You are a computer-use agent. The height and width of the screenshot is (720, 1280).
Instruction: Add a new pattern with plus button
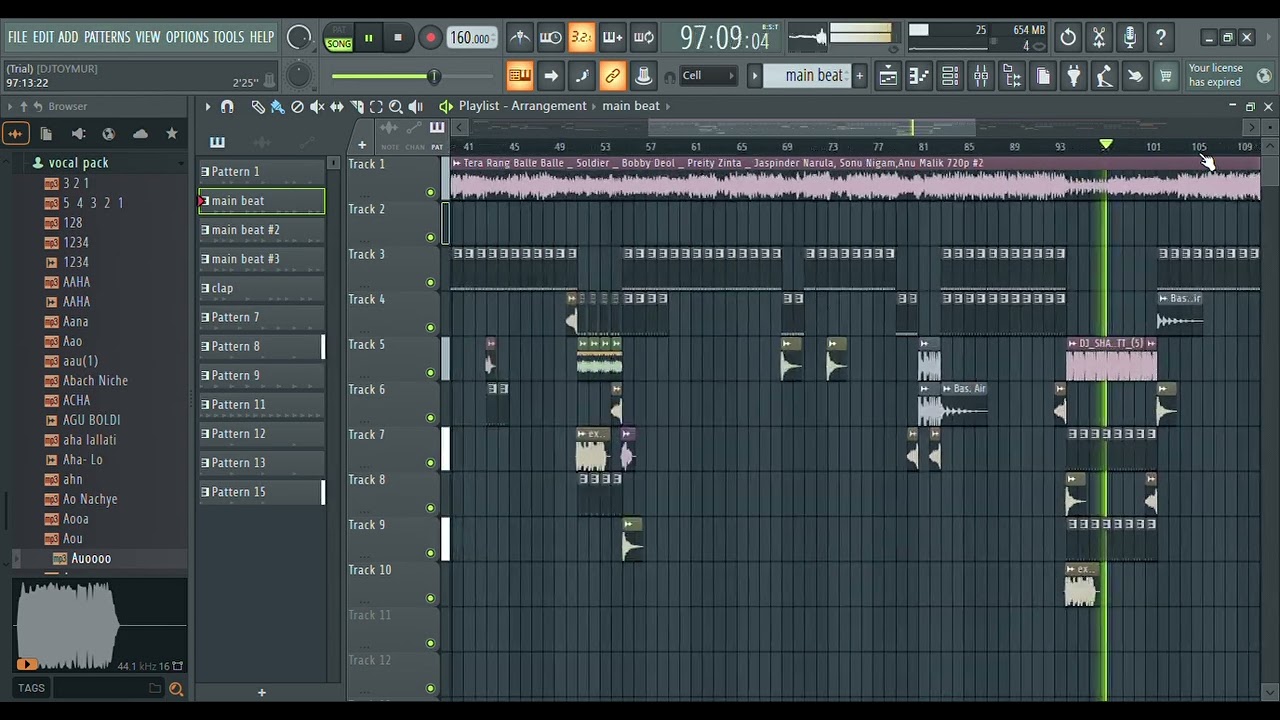coord(859,76)
